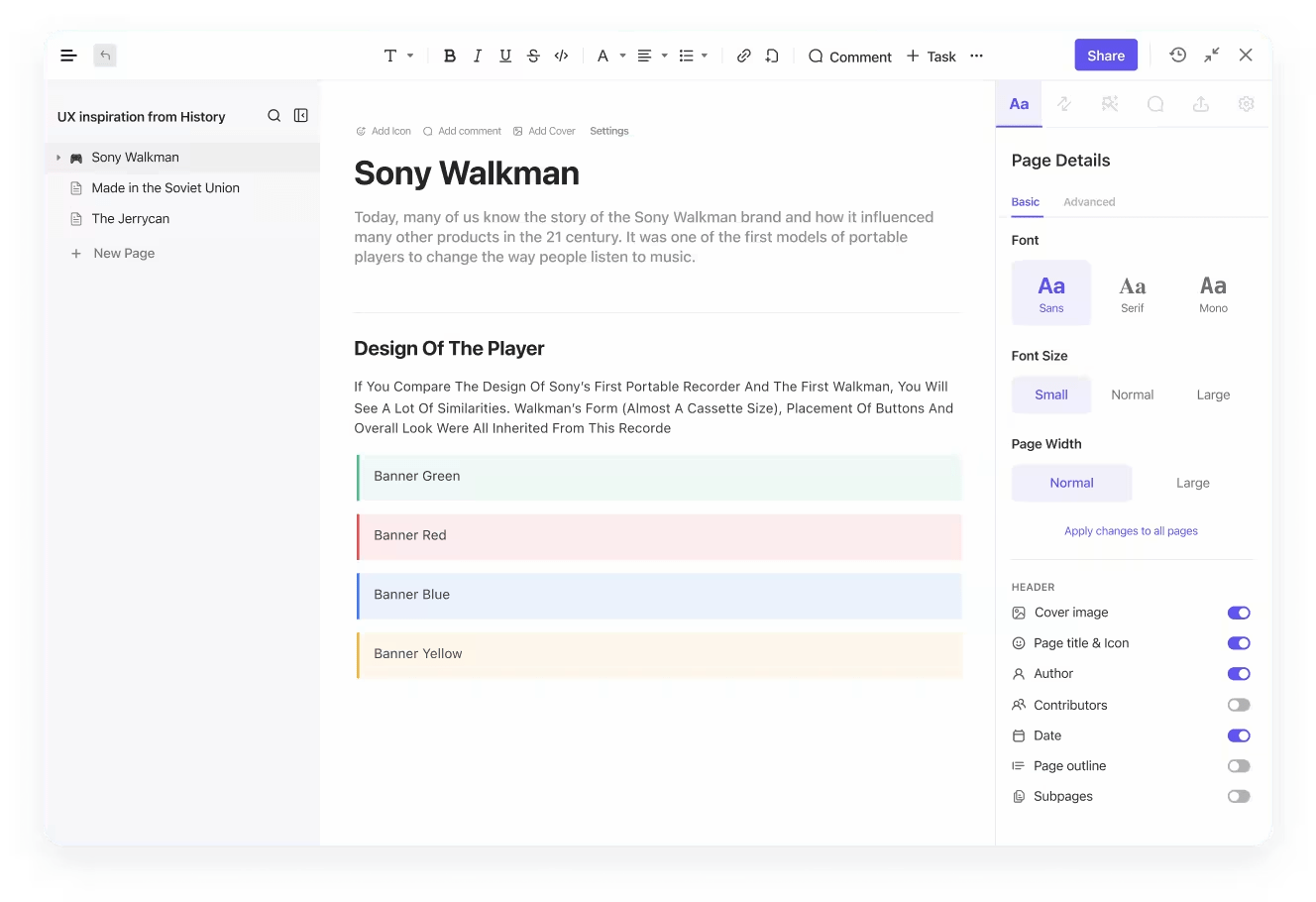The height and width of the screenshot is (902, 1316).
Task: Apply inline code formatting
Action: coord(562,56)
